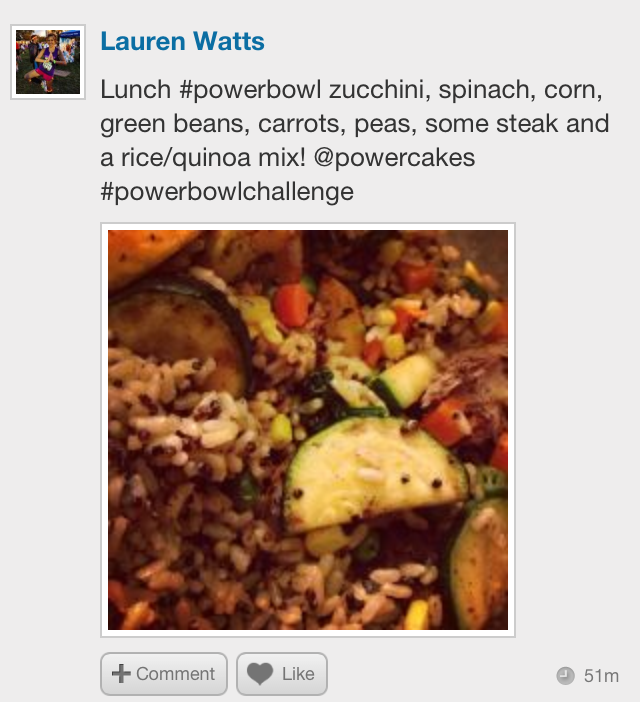Screen dimensions: 640x702
Task: Add a comment with the Comment button
Action: pos(164,674)
